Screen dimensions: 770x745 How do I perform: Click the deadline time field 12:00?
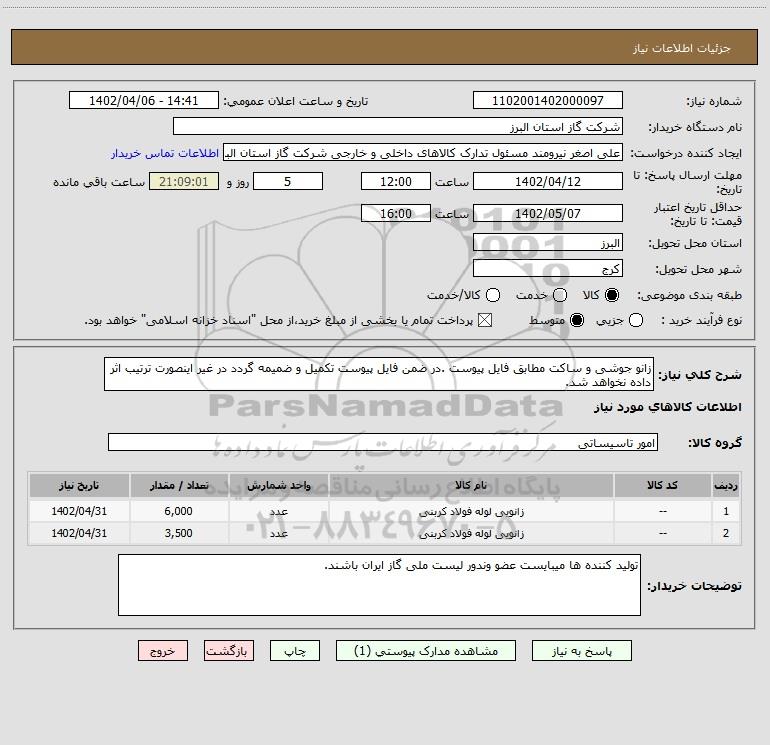pos(396,181)
